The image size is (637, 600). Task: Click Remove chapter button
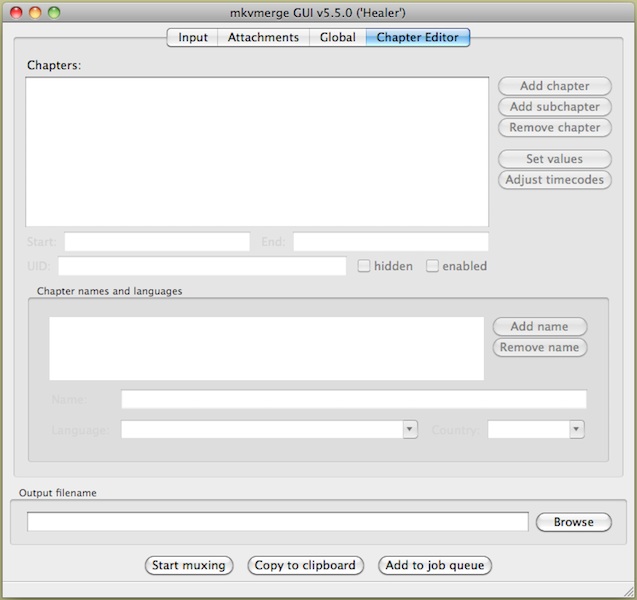(x=554, y=128)
